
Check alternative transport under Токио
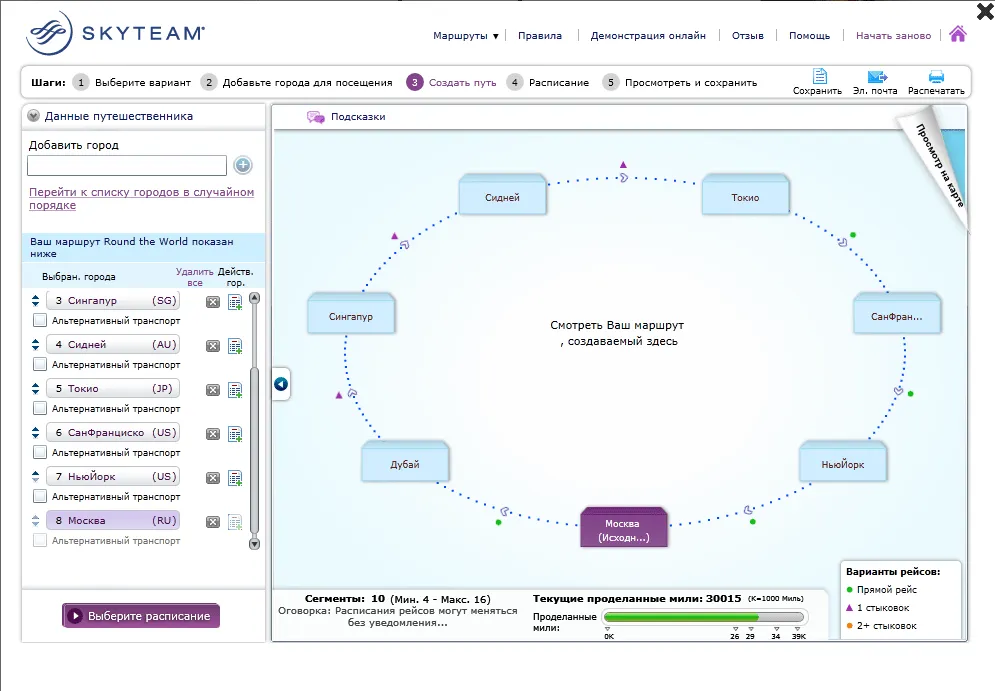point(39,408)
